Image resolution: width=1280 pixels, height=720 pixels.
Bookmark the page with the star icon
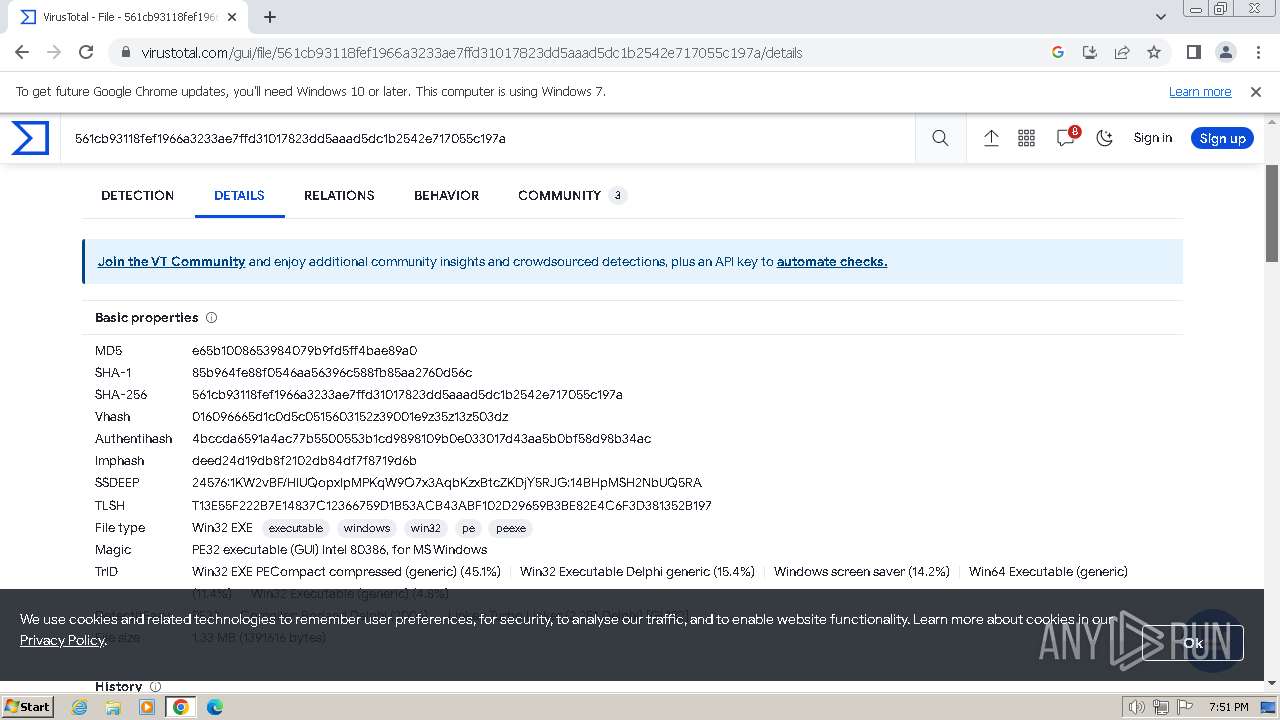click(x=1154, y=52)
